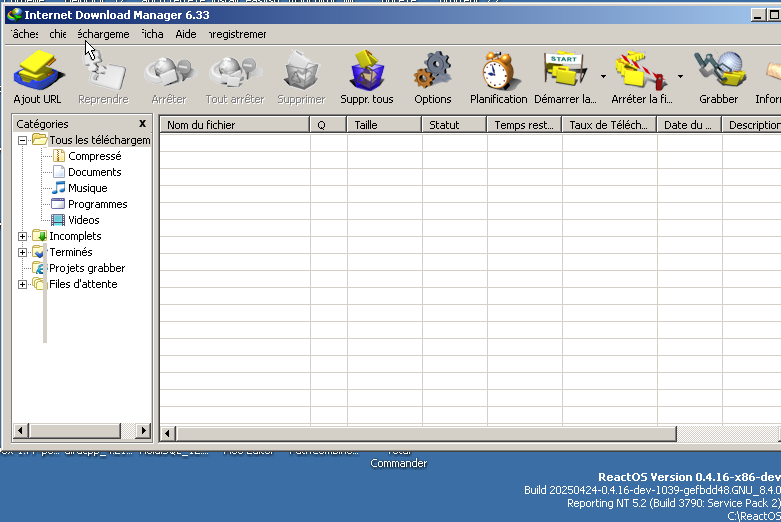
Task: Open the Affichage menu
Action: tap(152, 34)
